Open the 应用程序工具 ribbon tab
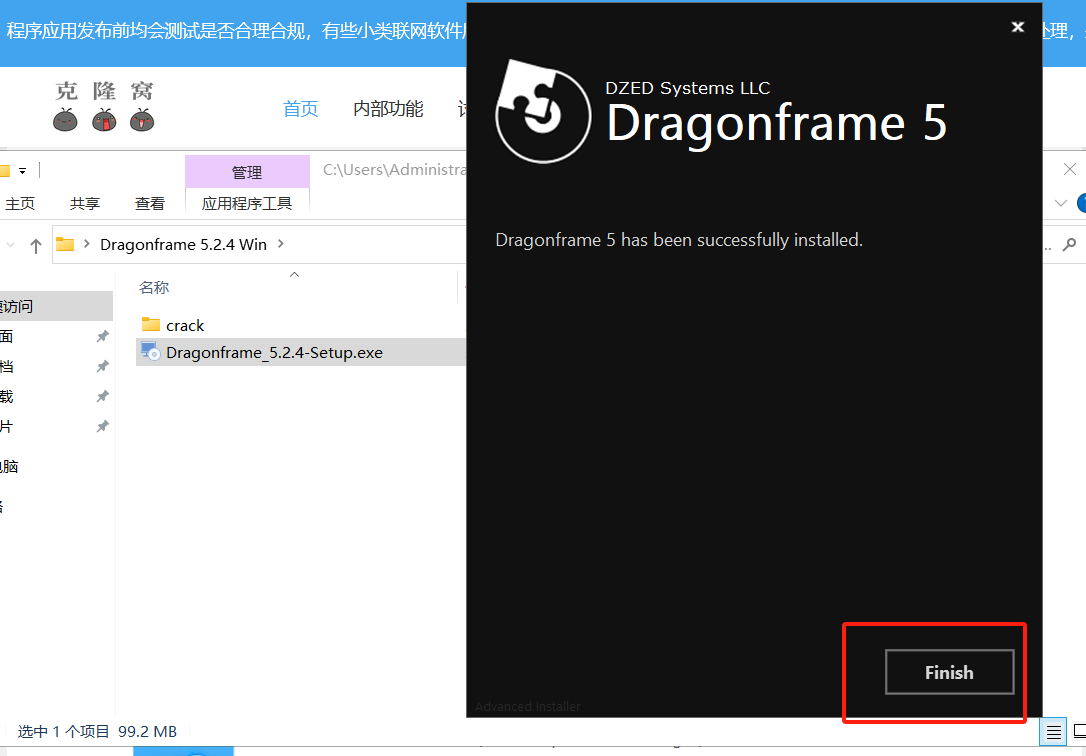The image size is (1086, 756). [x=247, y=204]
